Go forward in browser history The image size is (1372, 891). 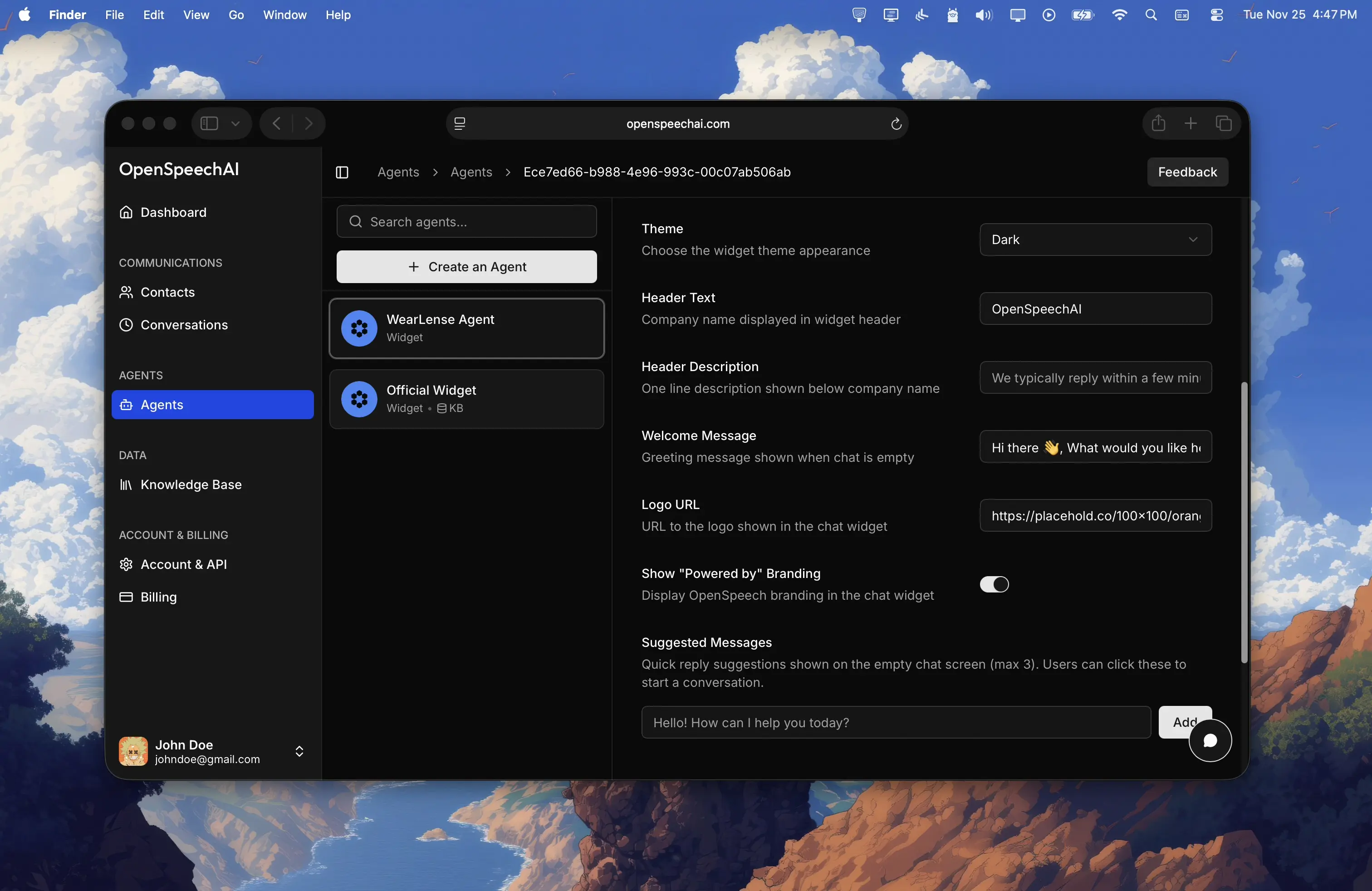(309, 123)
